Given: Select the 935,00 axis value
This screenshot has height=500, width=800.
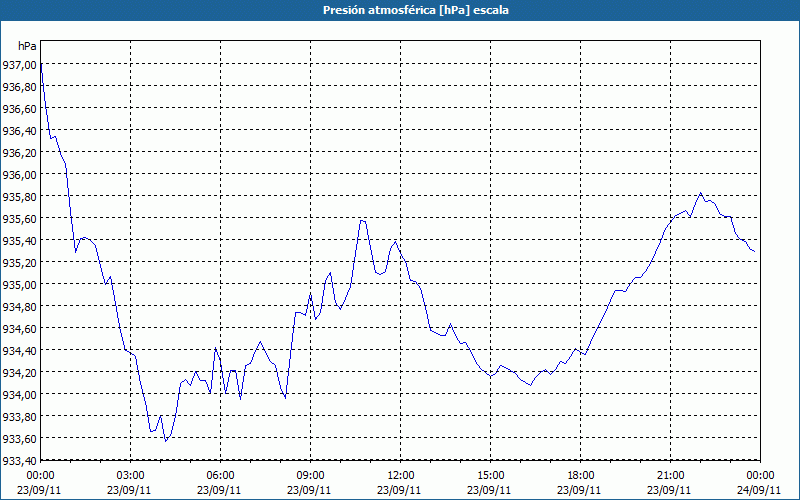Looking at the screenshot, I should [x=20, y=284].
